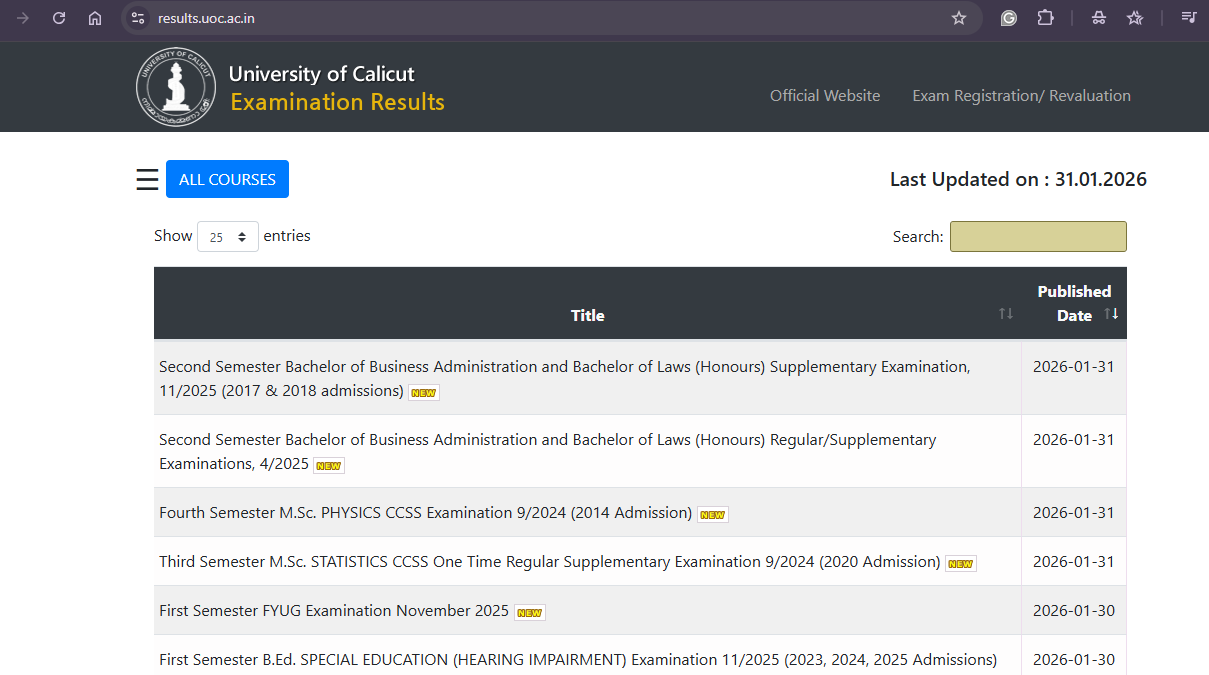Image resolution: width=1209 pixels, height=675 pixels.
Task: Click into the results Search field
Action: [1037, 237]
